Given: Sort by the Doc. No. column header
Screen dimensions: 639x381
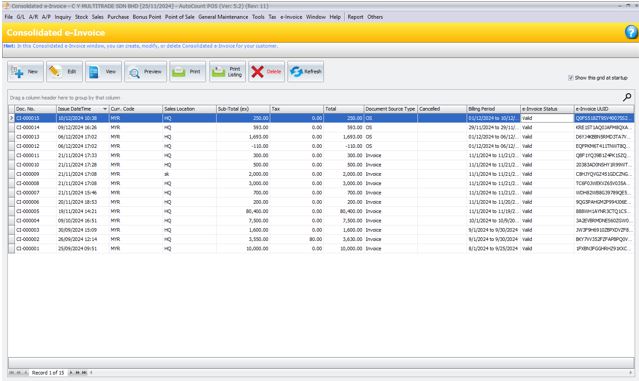Looking at the screenshot, I should (x=35, y=109).
